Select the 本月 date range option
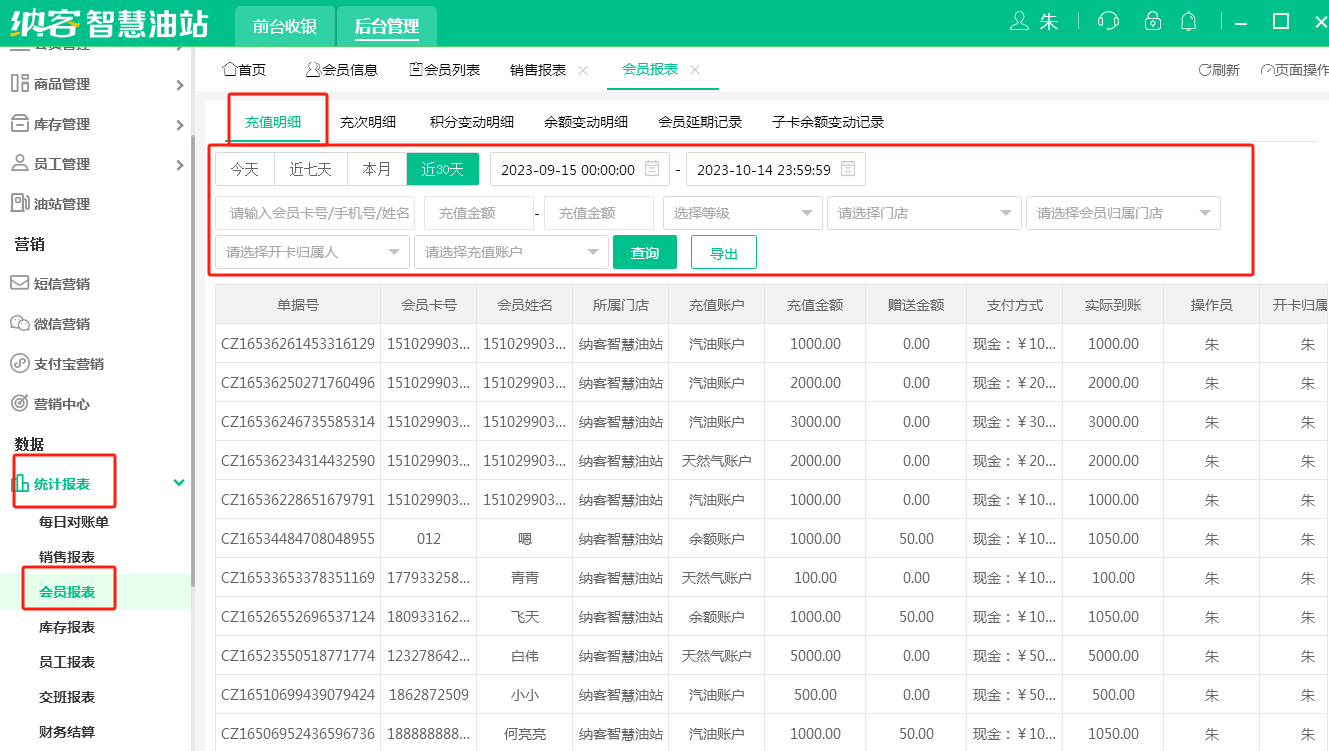This screenshot has height=751, width=1329. 376,169
